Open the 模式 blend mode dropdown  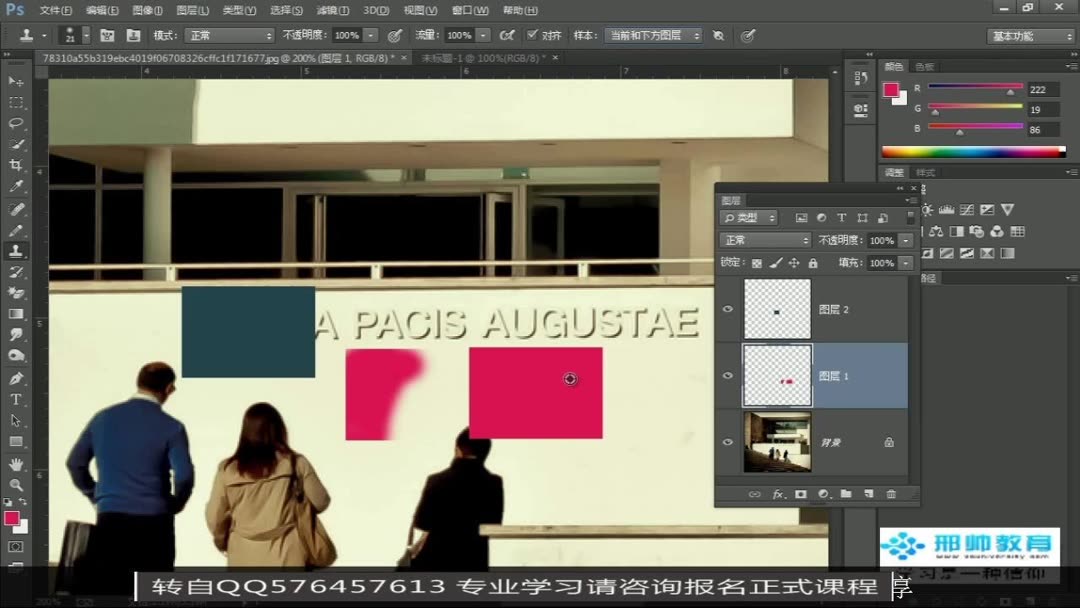(x=230, y=35)
